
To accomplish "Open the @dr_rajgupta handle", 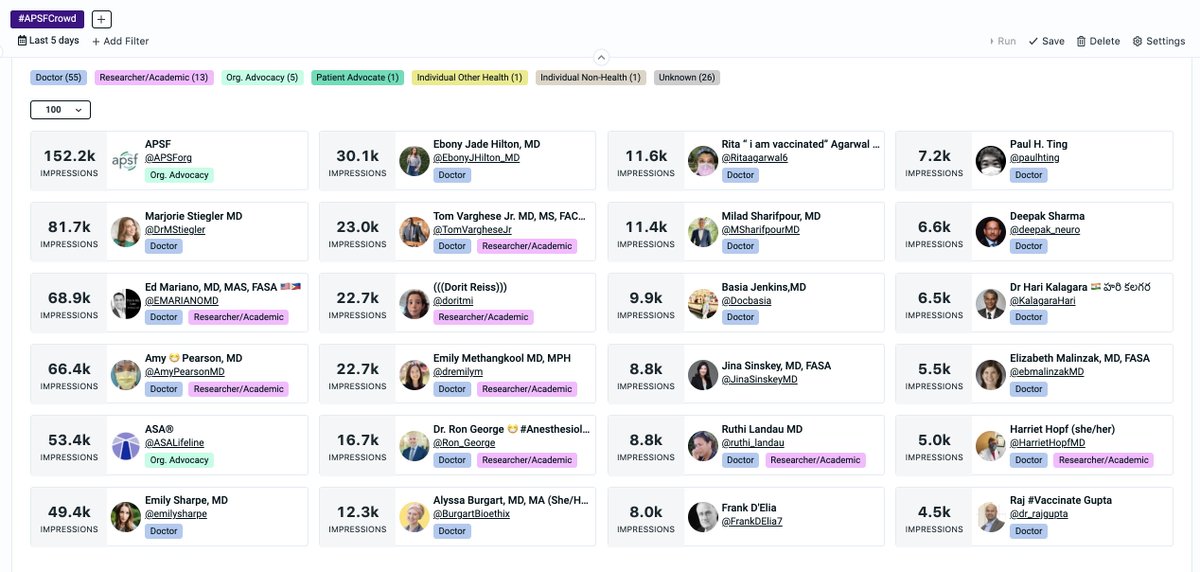I will pos(1040,515).
